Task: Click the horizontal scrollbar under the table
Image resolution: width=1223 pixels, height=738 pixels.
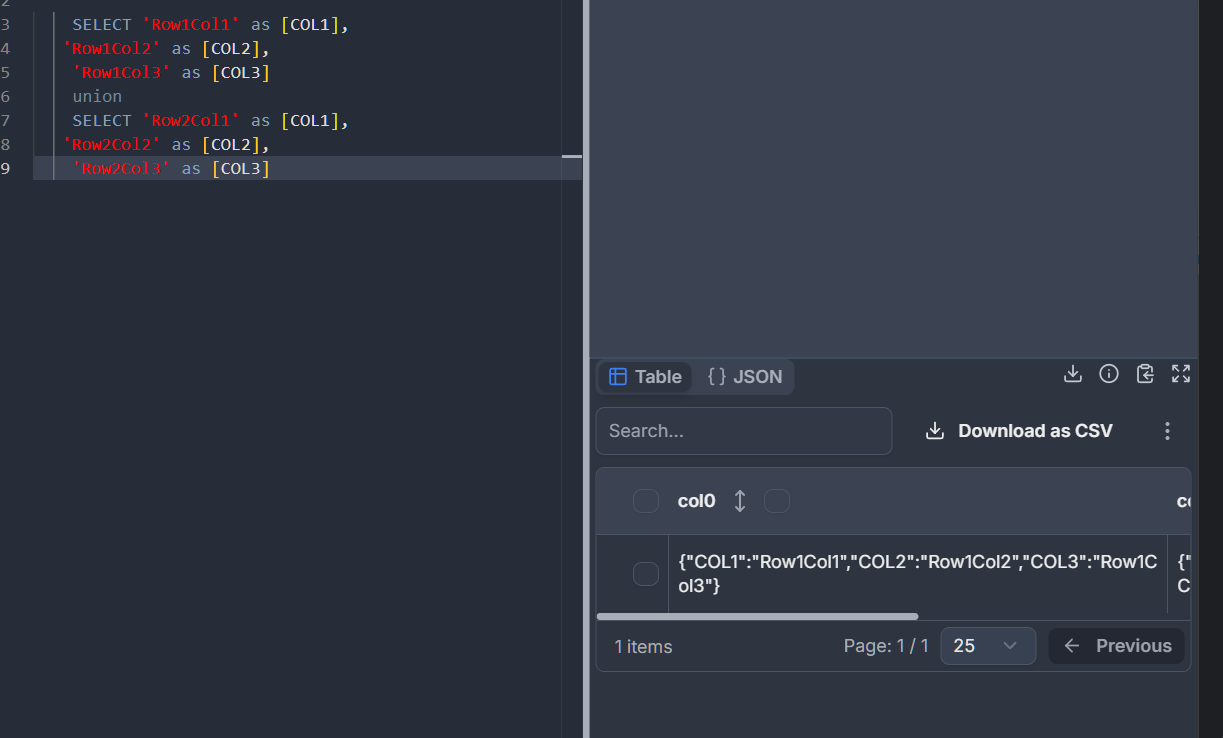Action: 757,617
